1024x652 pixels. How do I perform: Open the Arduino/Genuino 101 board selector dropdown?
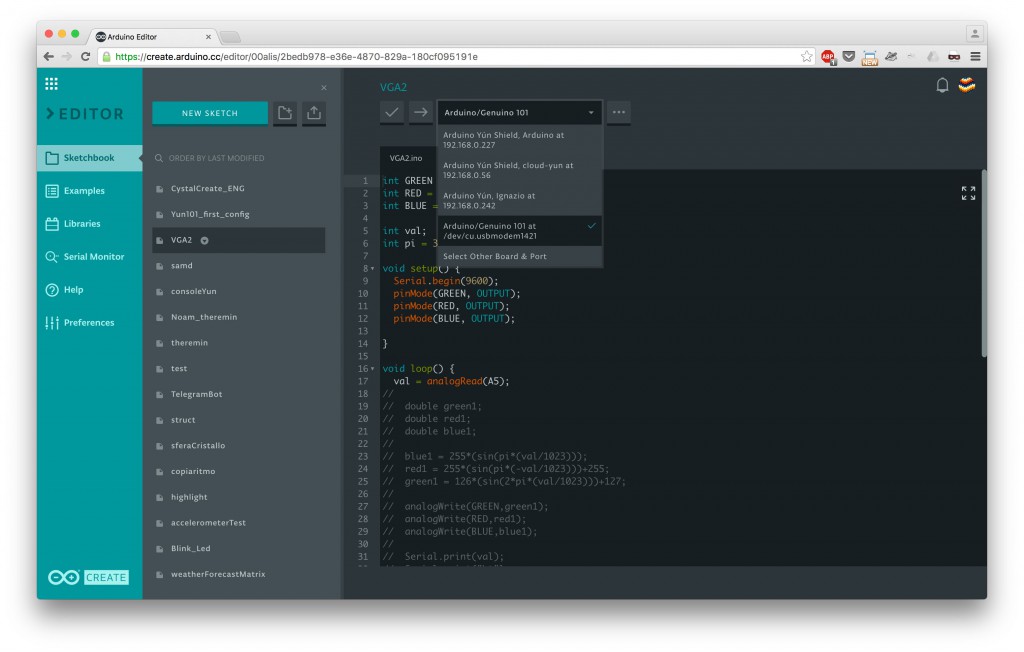pyautogui.click(x=520, y=112)
